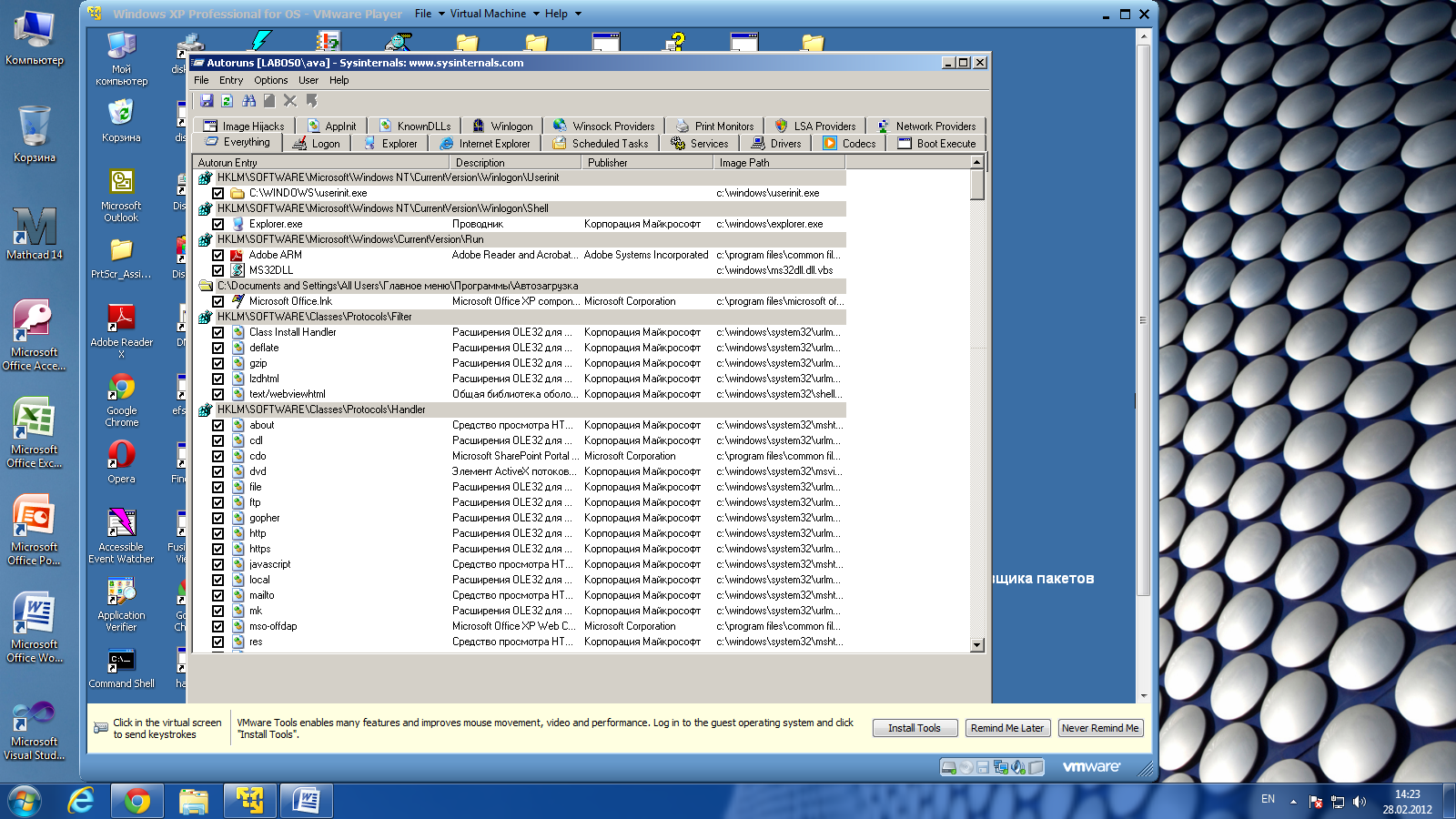
Task: Uncheck the C:\WINDOWS\userinit.exe entry
Action: (218, 193)
